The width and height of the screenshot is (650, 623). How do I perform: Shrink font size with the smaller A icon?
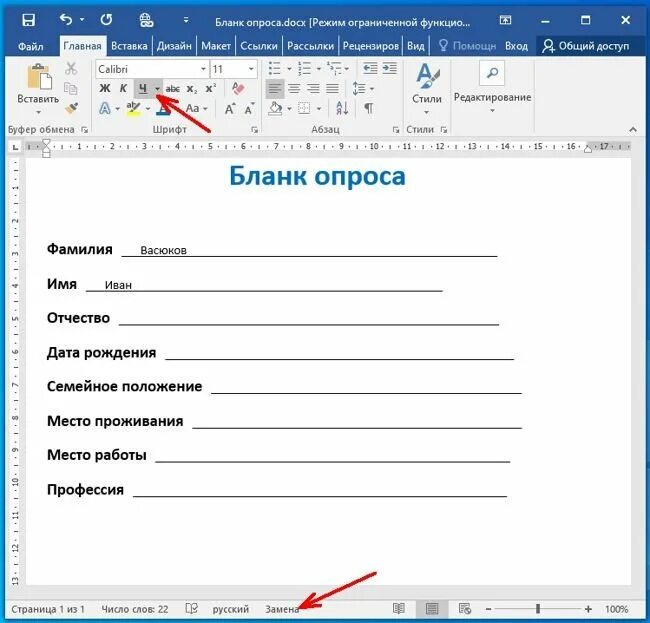pyautogui.click(x=249, y=109)
